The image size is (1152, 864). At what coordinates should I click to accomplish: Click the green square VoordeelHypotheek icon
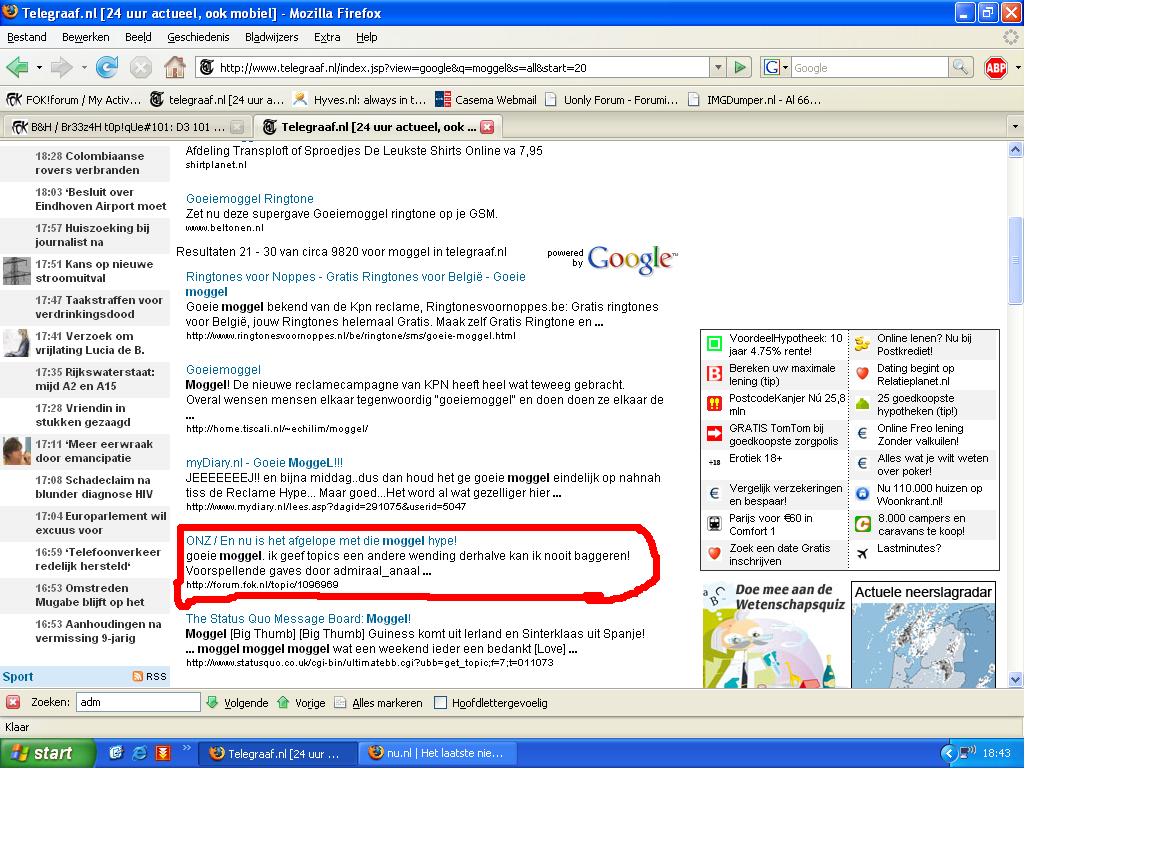(714, 344)
